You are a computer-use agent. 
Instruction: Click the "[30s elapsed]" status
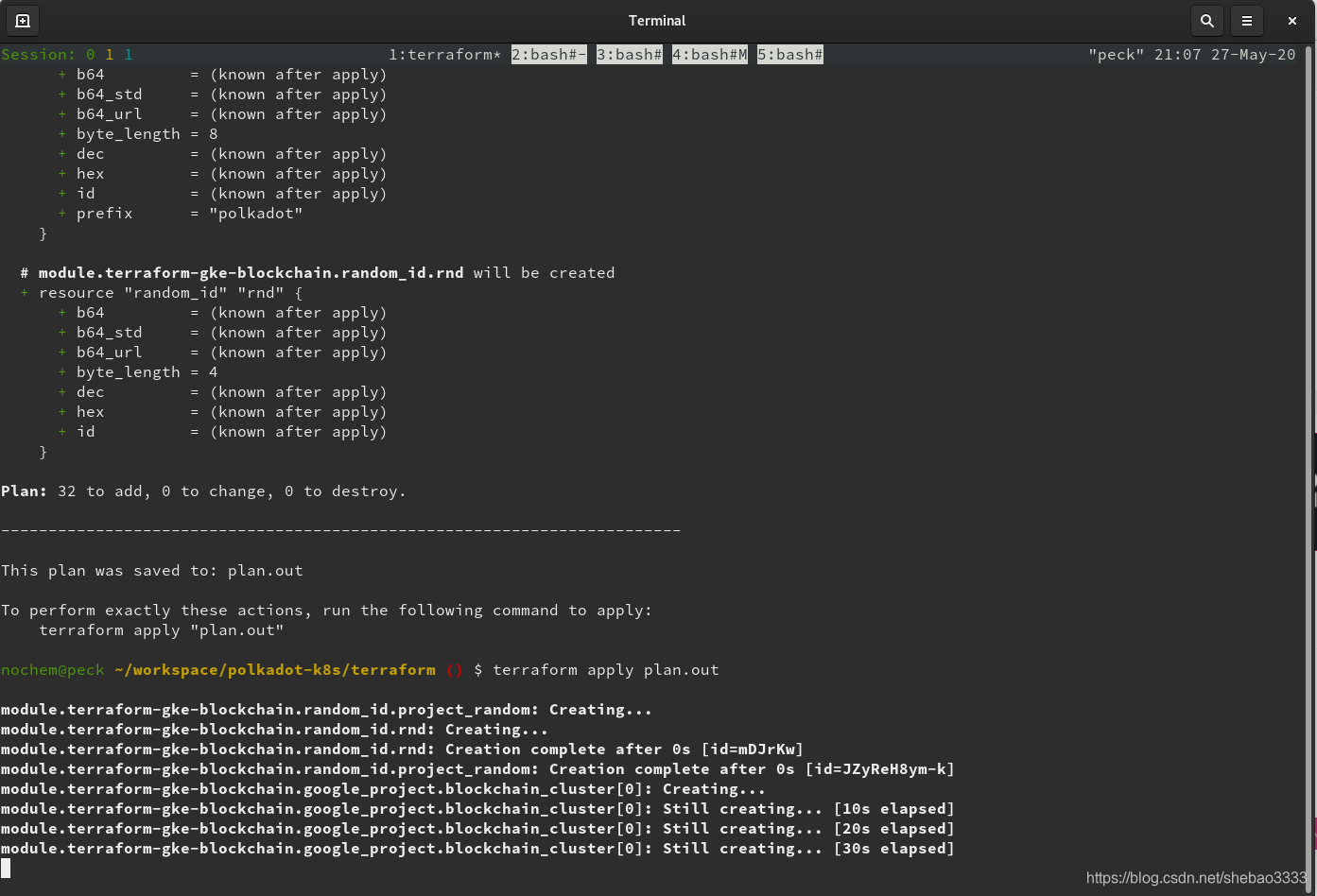coord(894,849)
